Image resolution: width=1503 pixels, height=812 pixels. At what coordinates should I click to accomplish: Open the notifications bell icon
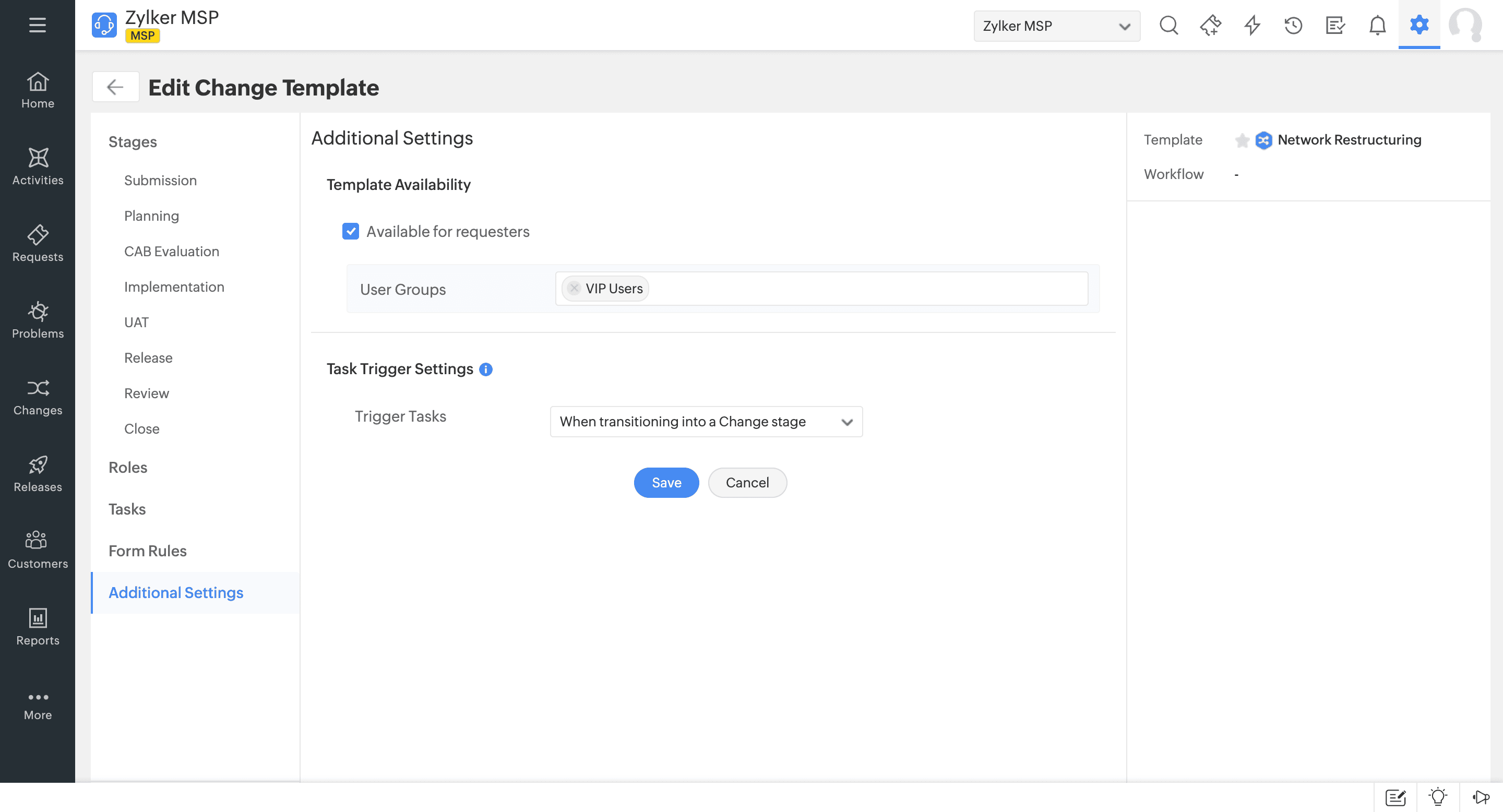pos(1377,26)
